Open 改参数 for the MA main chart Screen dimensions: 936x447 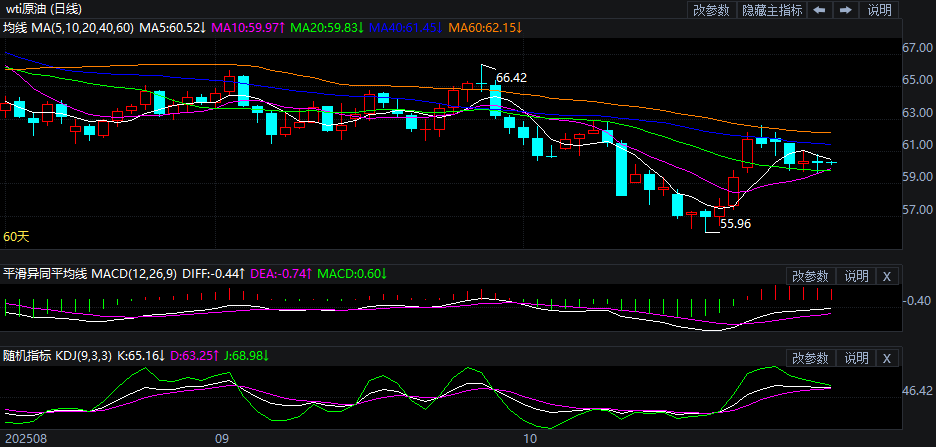[711, 10]
